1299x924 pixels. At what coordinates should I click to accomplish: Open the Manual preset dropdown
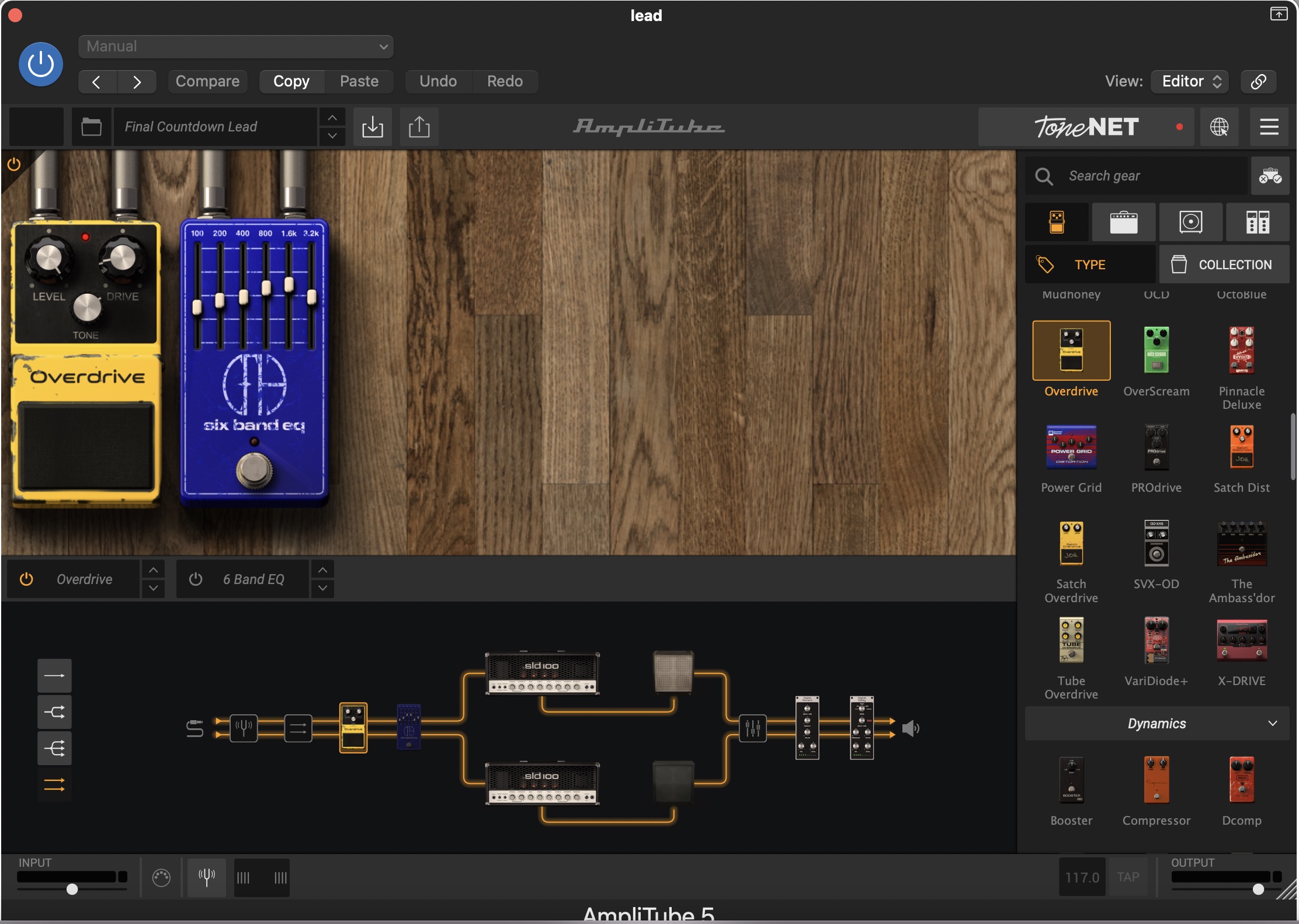[x=236, y=47]
